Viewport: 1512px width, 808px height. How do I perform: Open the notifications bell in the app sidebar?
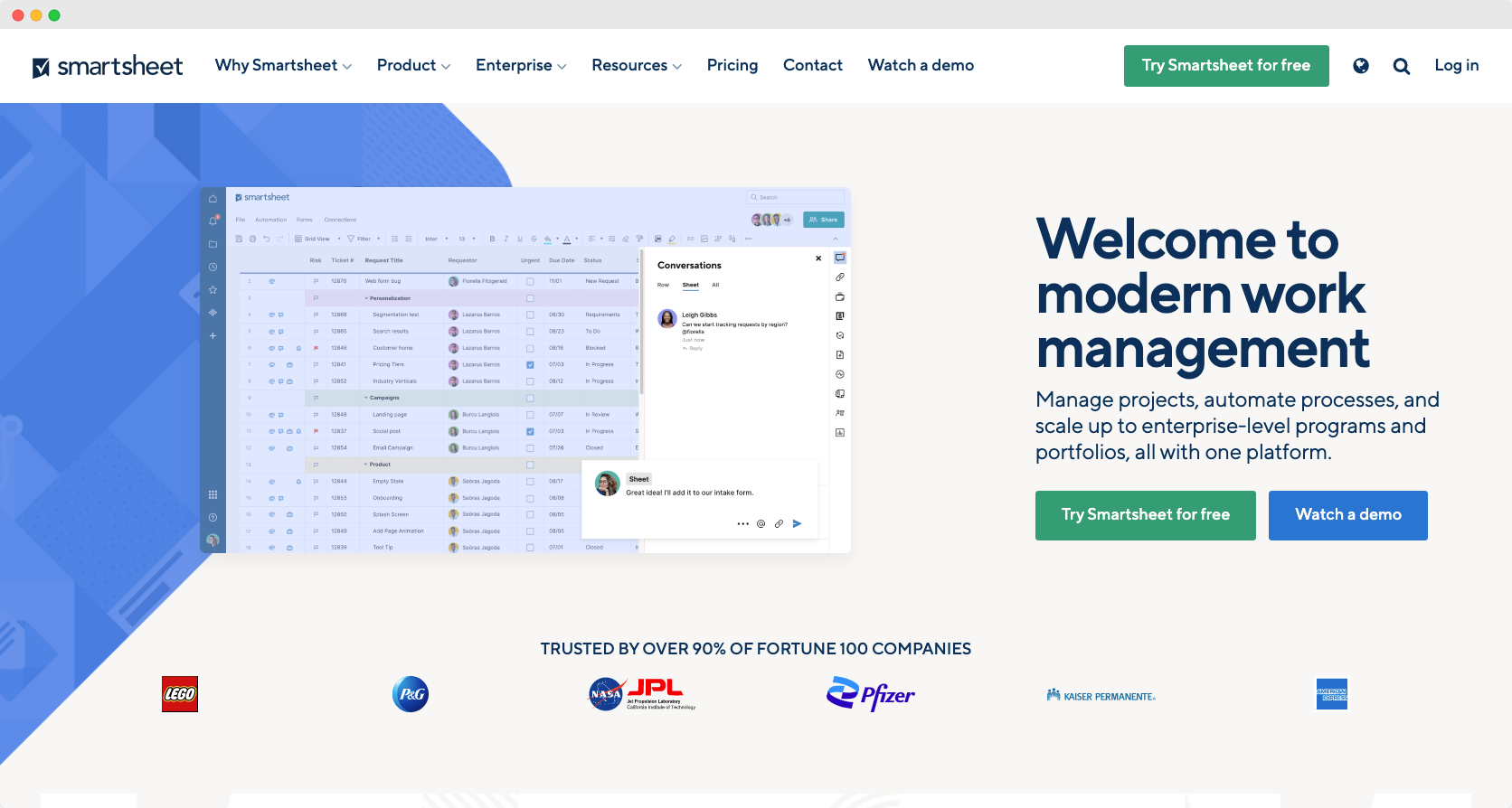(213, 221)
